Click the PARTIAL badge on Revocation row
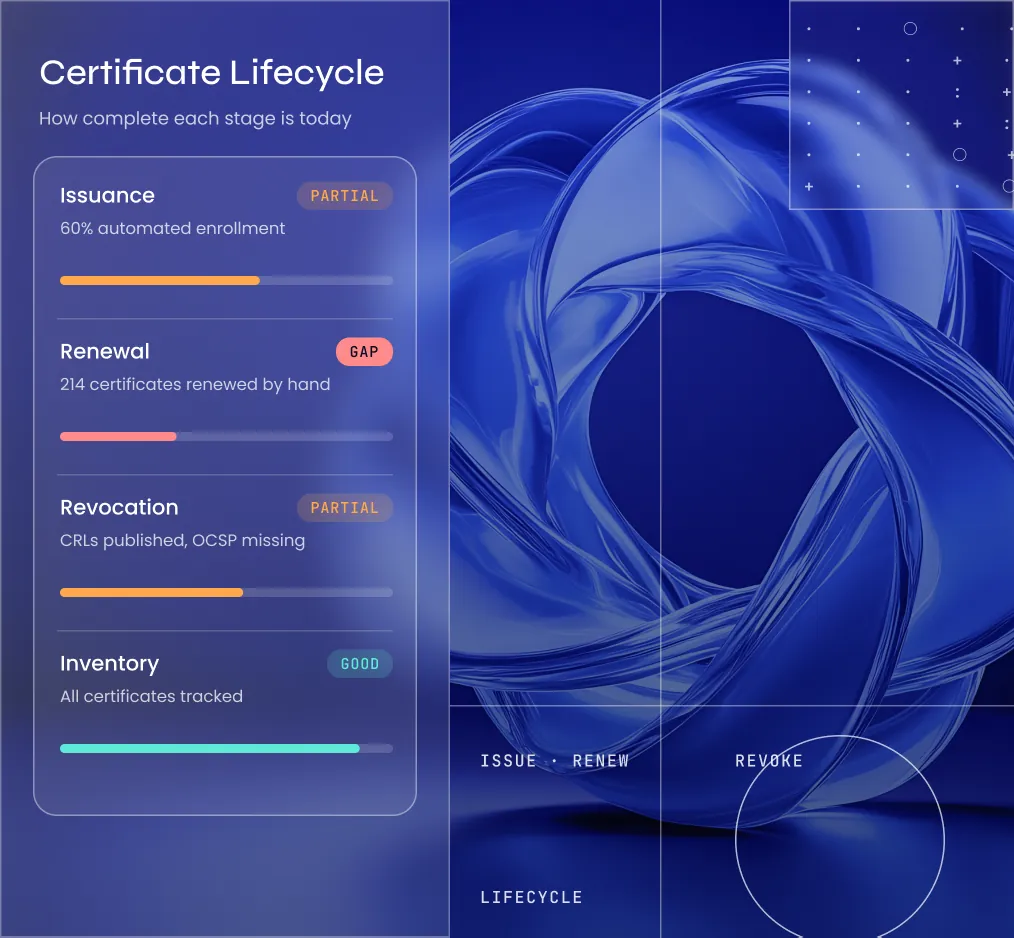Viewport: 1014px width, 938px height. tap(345, 508)
